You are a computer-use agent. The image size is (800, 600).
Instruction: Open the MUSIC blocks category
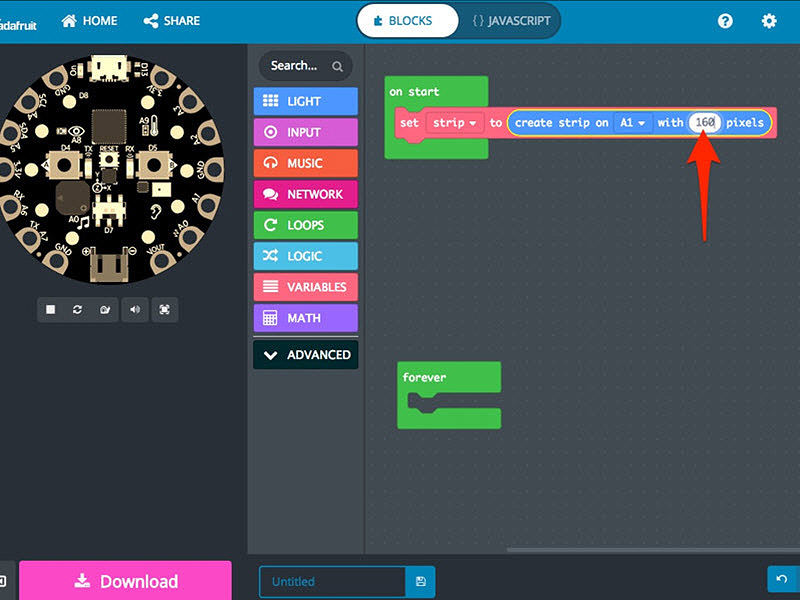(x=305, y=163)
